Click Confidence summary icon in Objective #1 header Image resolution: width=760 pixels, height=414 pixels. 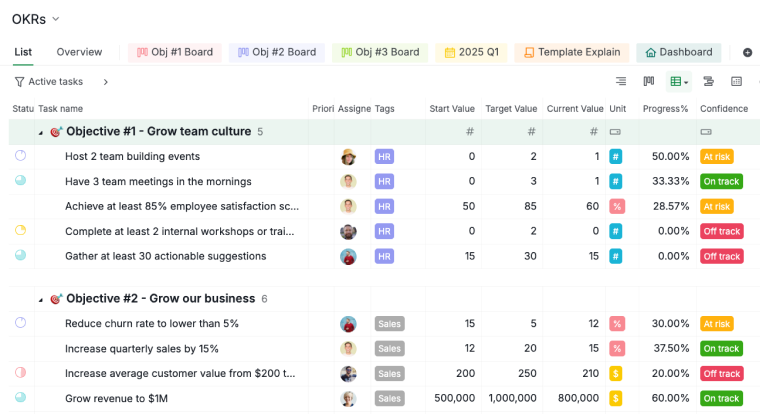(x=706, y=132)
